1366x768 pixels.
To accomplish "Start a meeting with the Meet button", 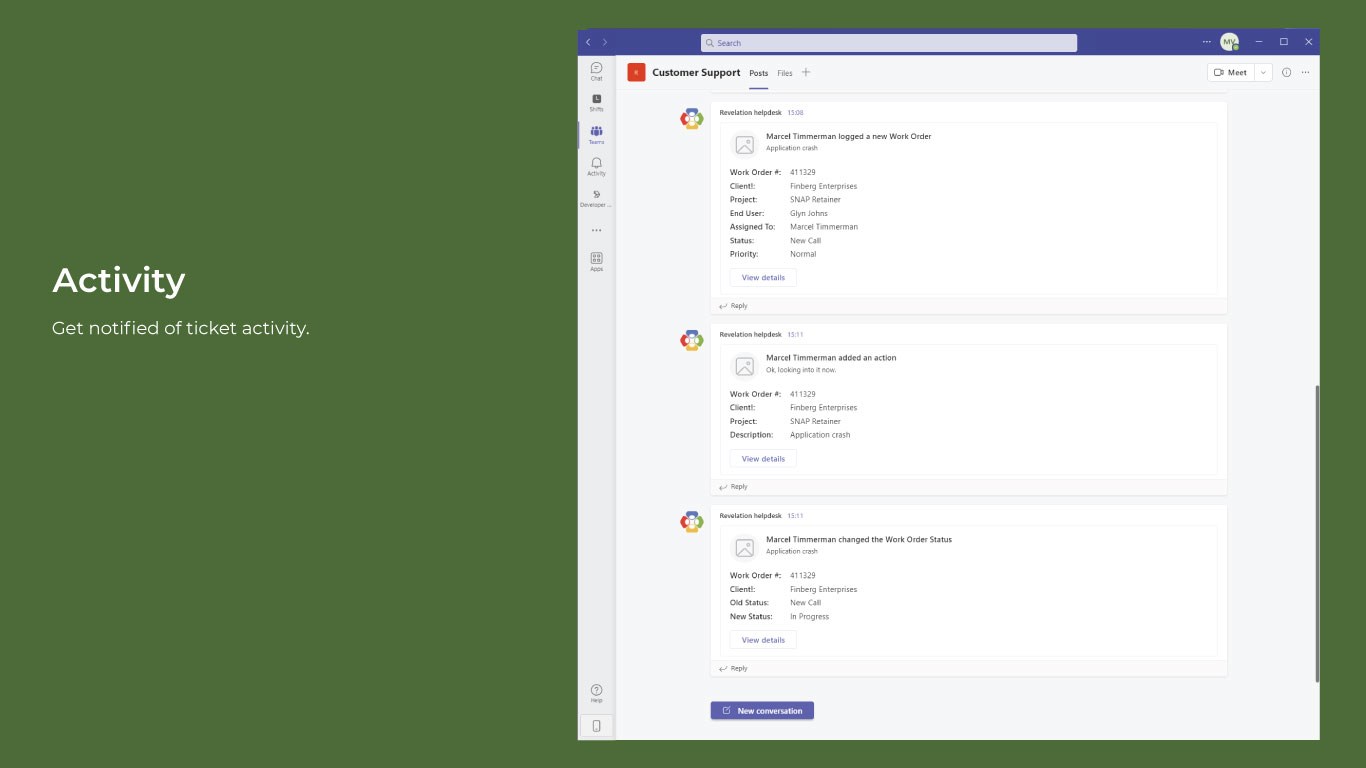I will [1231, 72].
